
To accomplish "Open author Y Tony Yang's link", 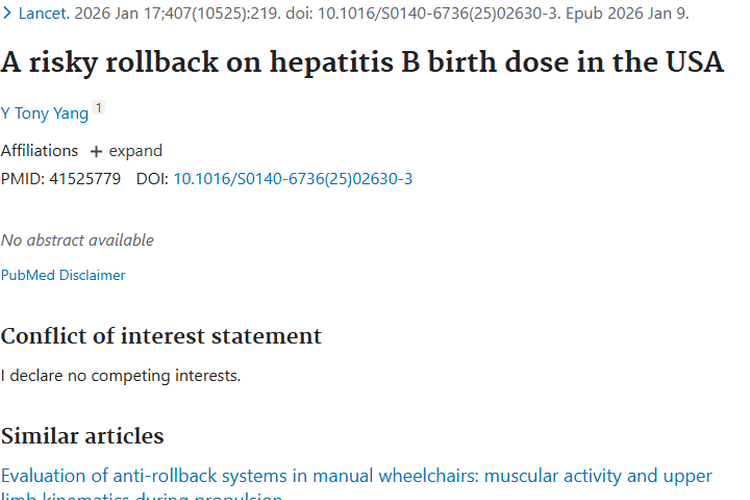I will point(45,113).
